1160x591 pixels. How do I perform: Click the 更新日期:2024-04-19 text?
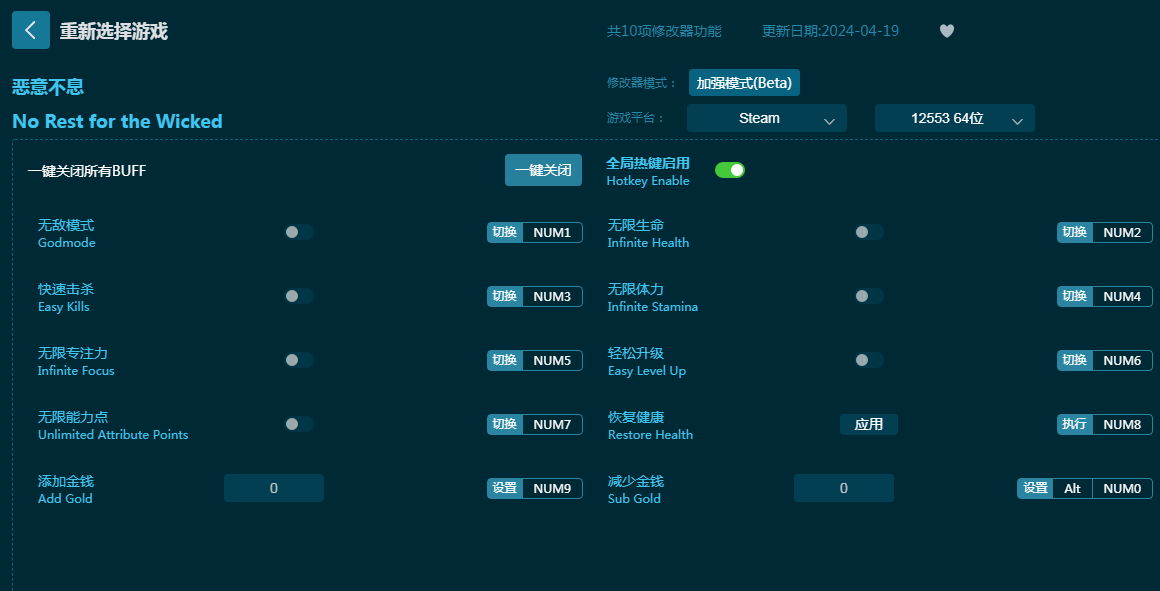pos(830,31)
